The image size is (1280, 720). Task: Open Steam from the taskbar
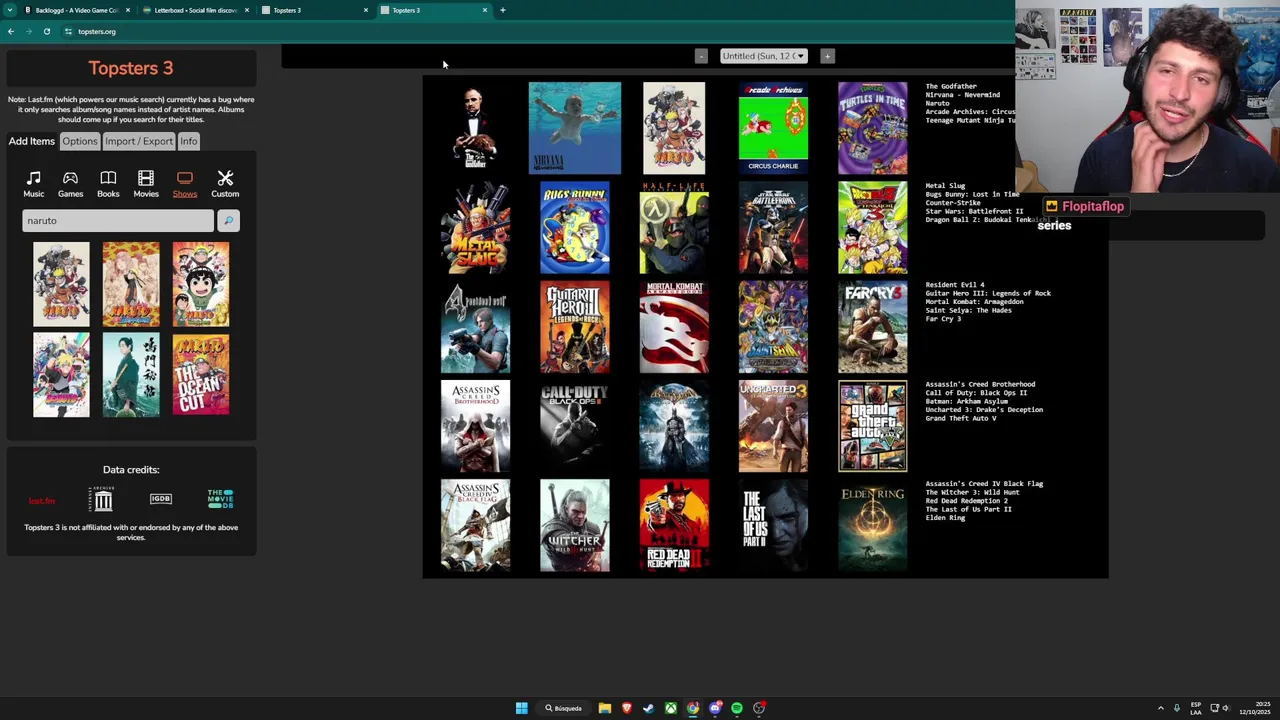pyautogui.click(x=649, y=708)
